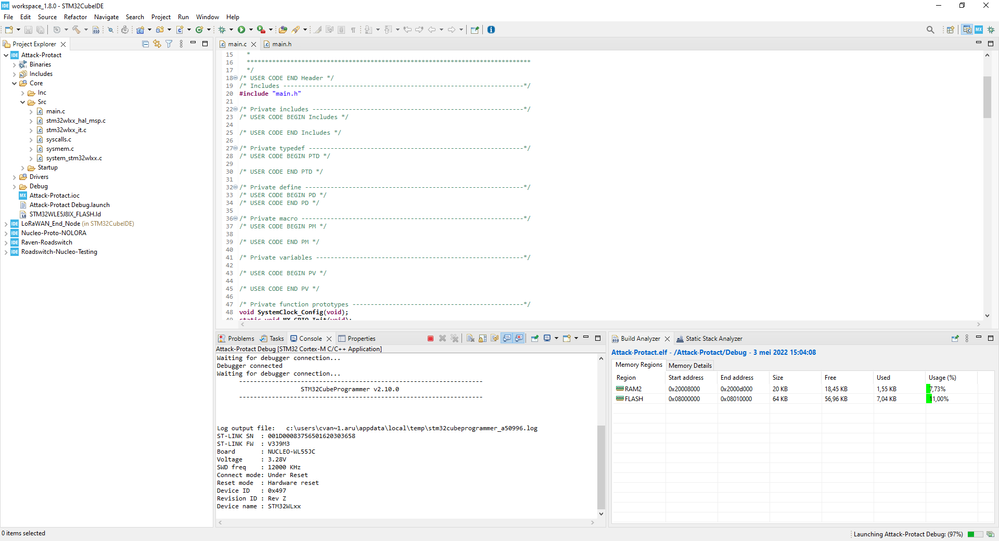This screenshot has height=541, width=999.
Task: Toggle Link with Editor in Project Explorer
Action: (157, 44)
